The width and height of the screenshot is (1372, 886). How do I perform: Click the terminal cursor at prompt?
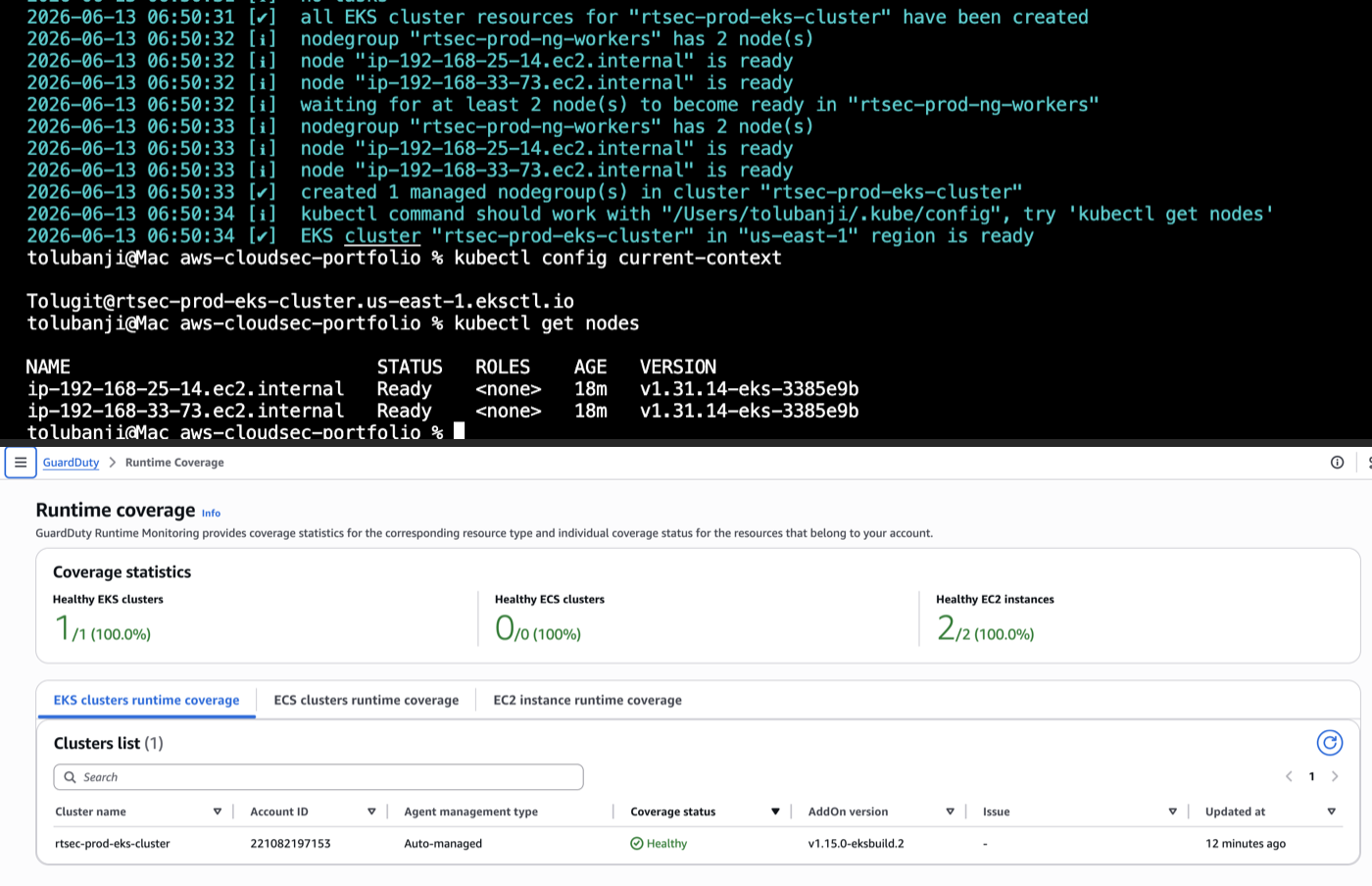click(459, 431)
